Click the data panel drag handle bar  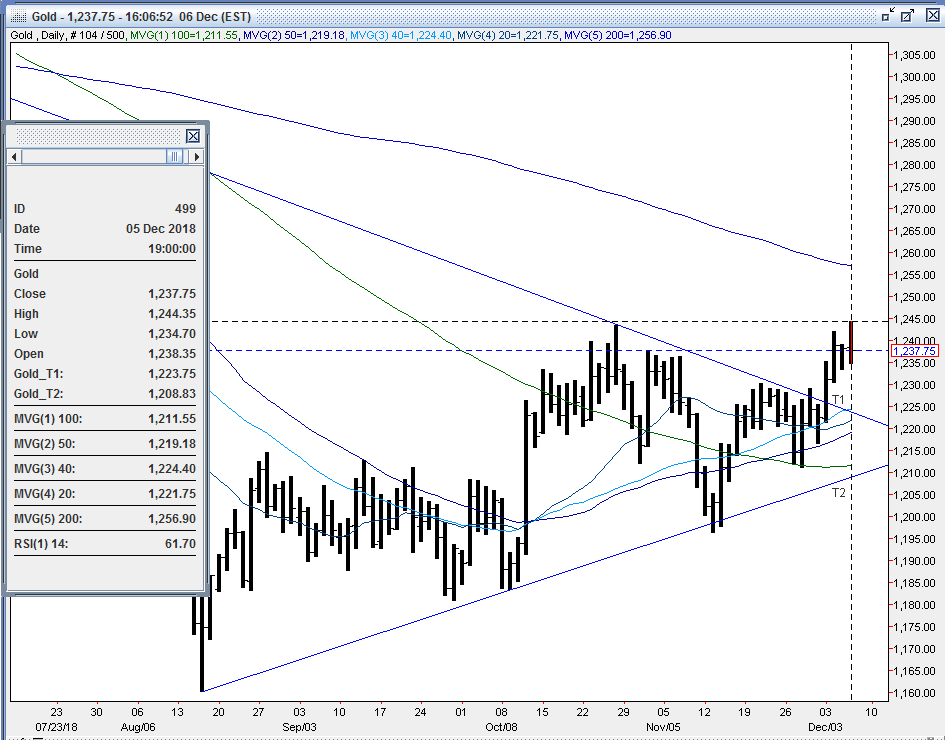tap(99, 136)
